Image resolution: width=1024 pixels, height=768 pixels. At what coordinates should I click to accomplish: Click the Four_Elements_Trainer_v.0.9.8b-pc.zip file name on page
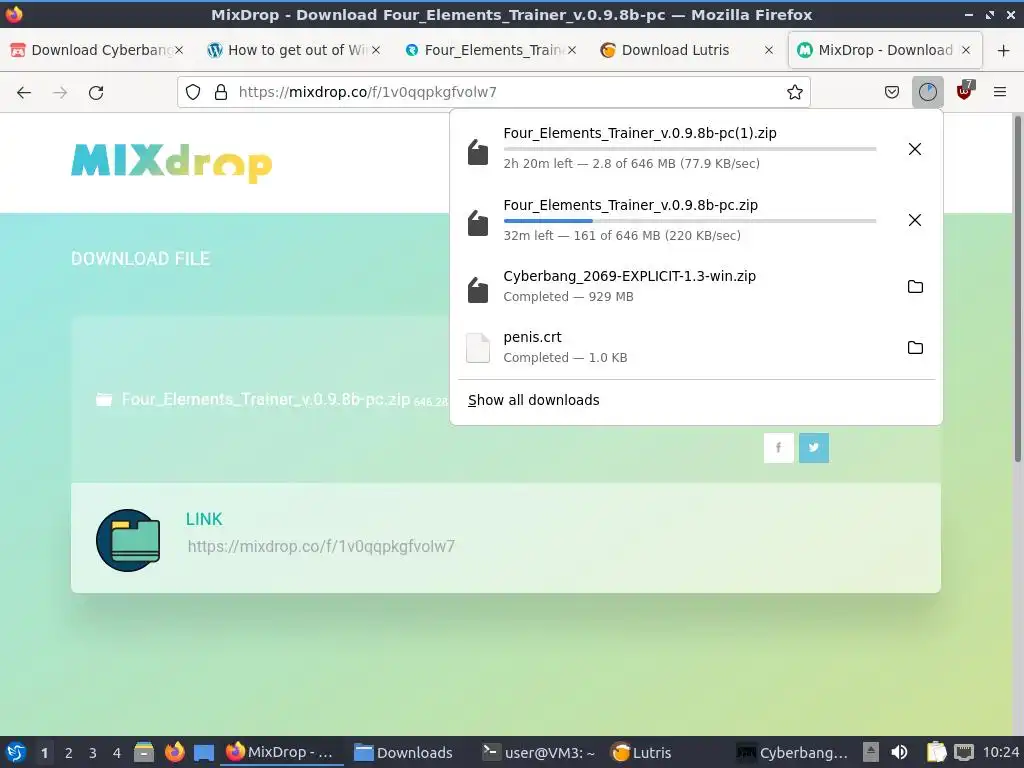pyautogui.click(x=266, y=399)
